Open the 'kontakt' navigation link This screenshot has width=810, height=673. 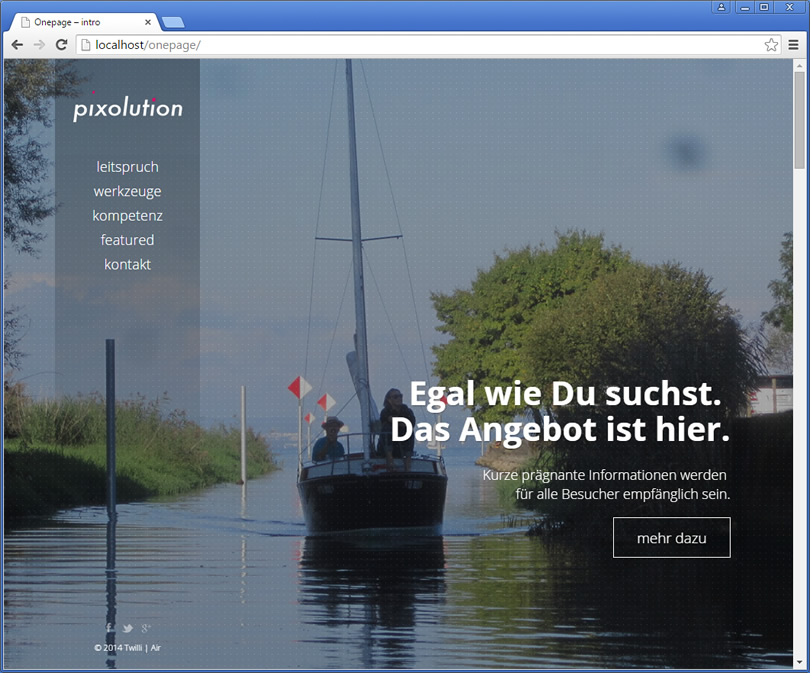pos(127,265)
